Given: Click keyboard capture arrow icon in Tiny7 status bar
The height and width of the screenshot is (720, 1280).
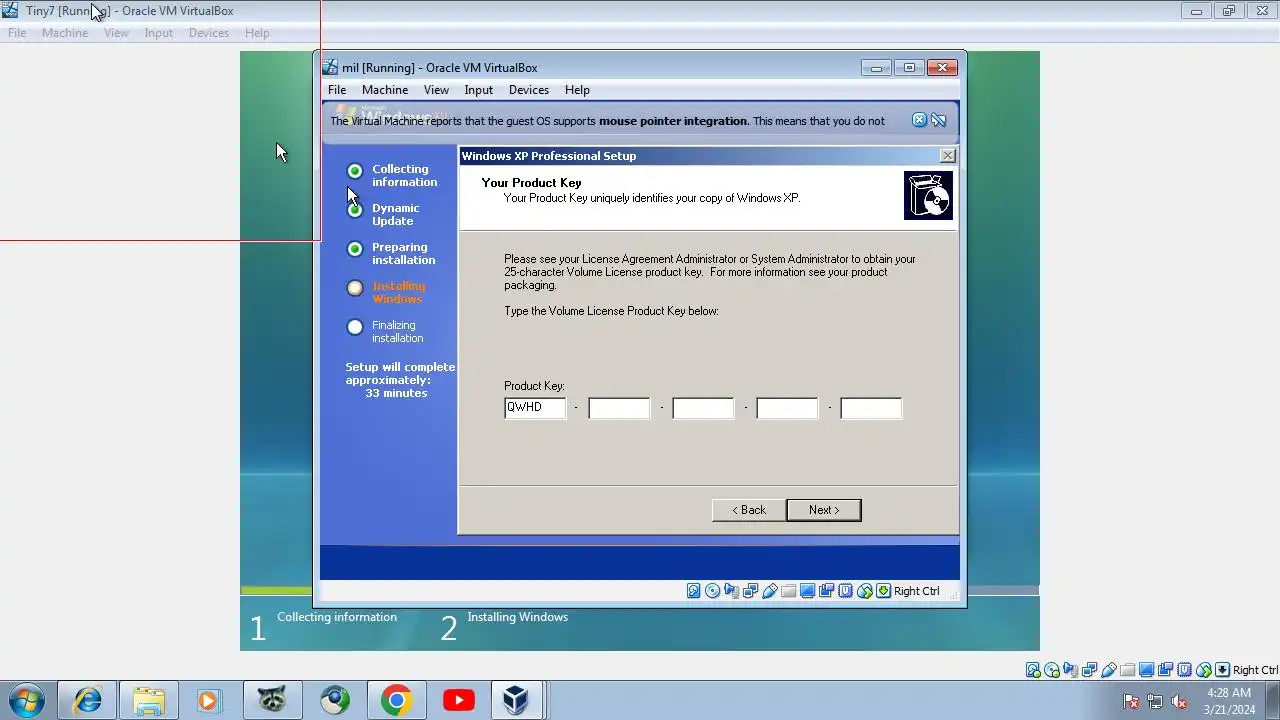Looking at the screenshot, I should tap(1223, 670).
